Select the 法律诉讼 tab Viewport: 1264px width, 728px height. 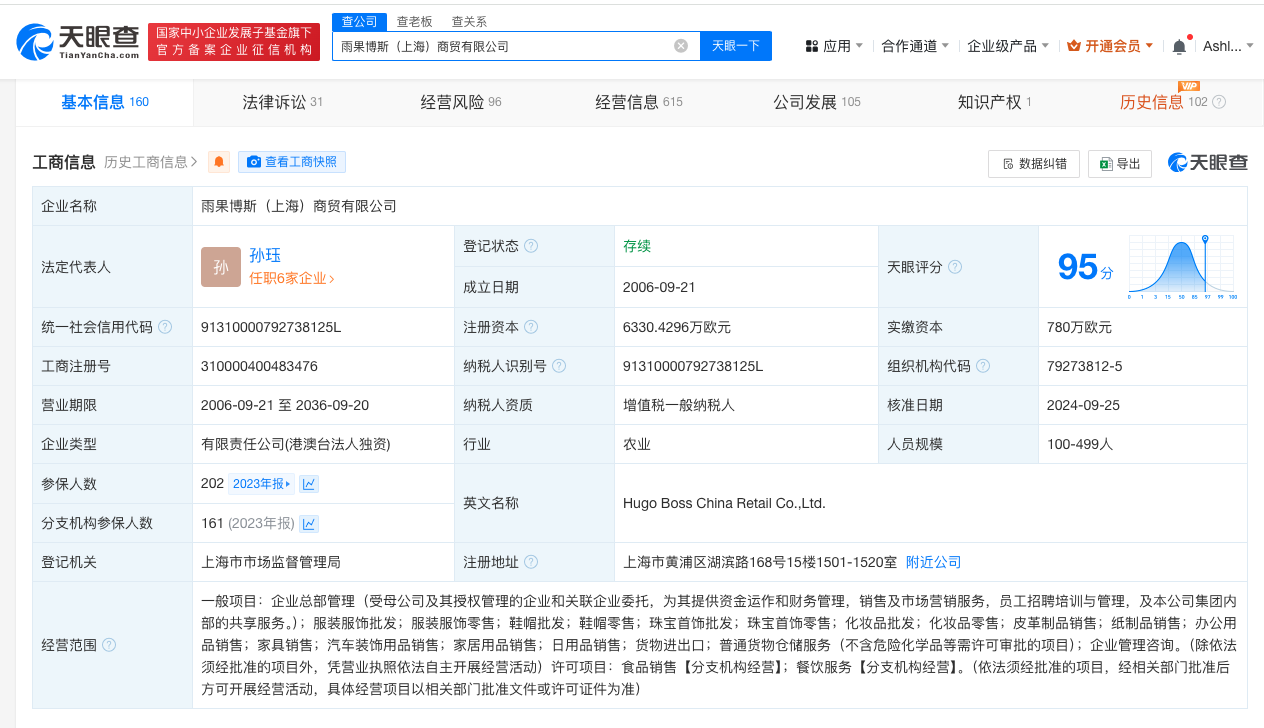(282, 102)
